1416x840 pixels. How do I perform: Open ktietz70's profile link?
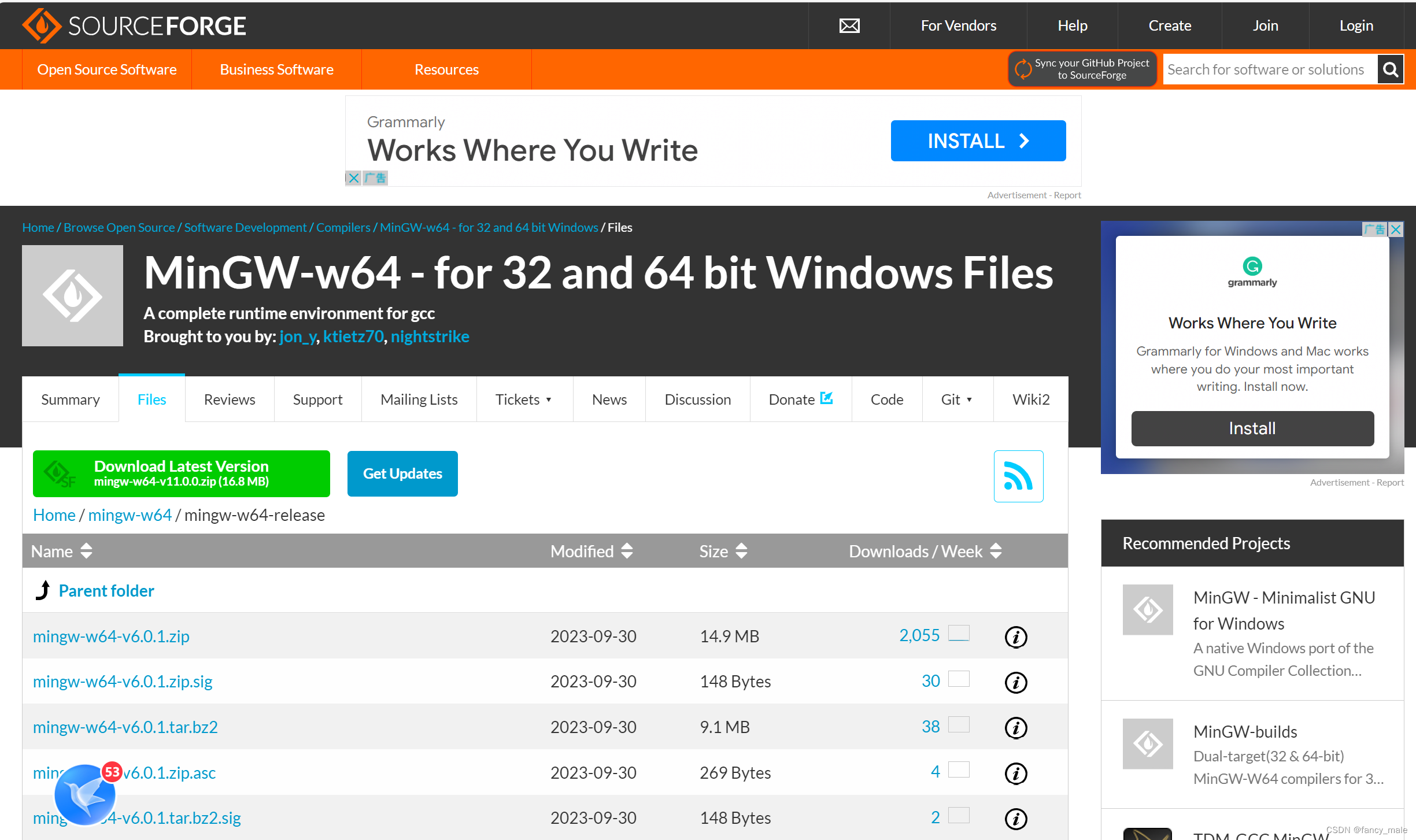pos(353,336)
